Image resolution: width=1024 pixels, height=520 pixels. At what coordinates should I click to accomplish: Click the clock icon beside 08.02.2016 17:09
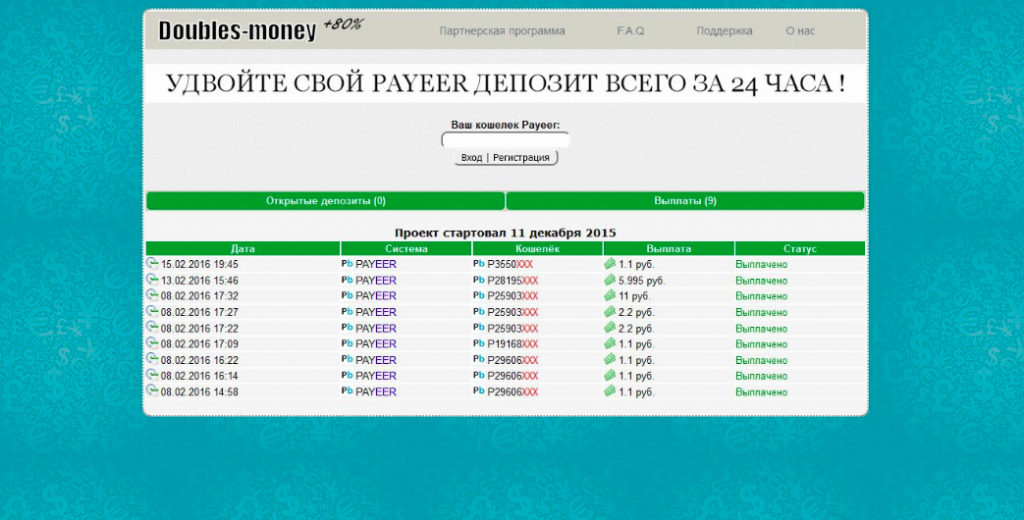coord(152,342)
